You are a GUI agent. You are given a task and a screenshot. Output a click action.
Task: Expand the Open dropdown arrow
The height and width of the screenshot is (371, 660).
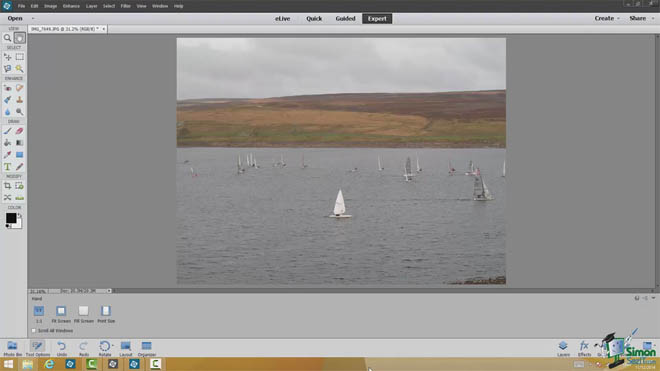coord(33,19)
